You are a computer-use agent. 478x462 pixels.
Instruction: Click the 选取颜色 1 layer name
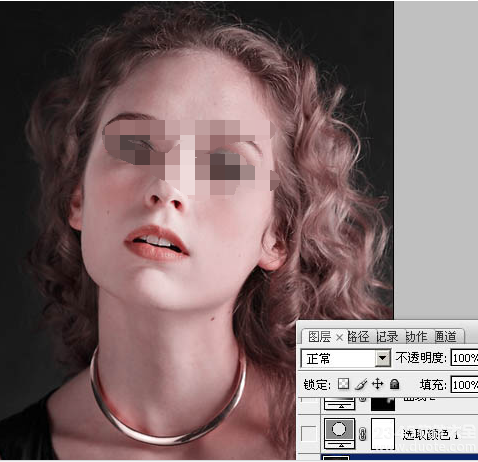pos(430,435)
